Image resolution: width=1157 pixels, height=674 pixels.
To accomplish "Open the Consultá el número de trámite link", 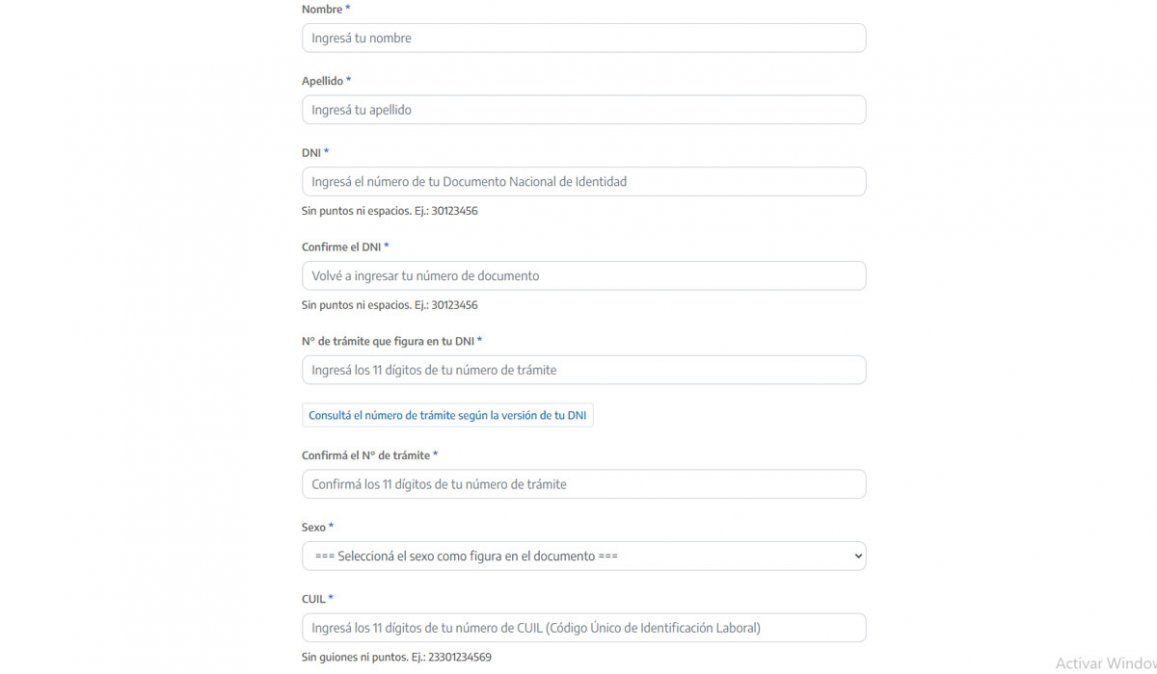I will [x=447, y=416].
